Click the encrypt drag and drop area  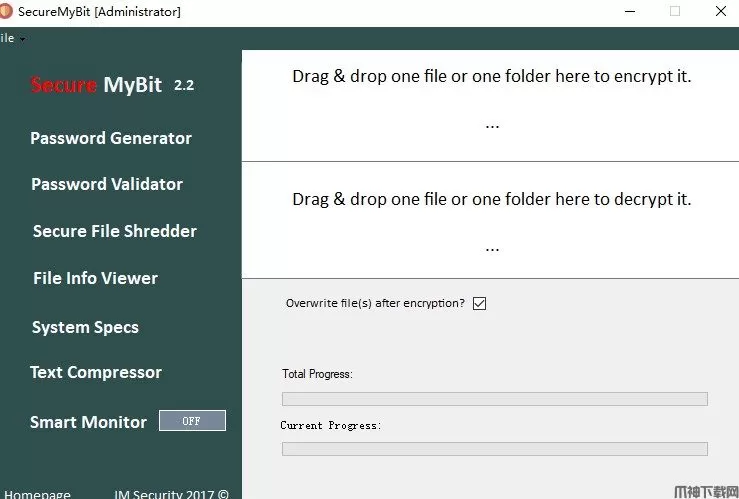click(x=491, y=105)
